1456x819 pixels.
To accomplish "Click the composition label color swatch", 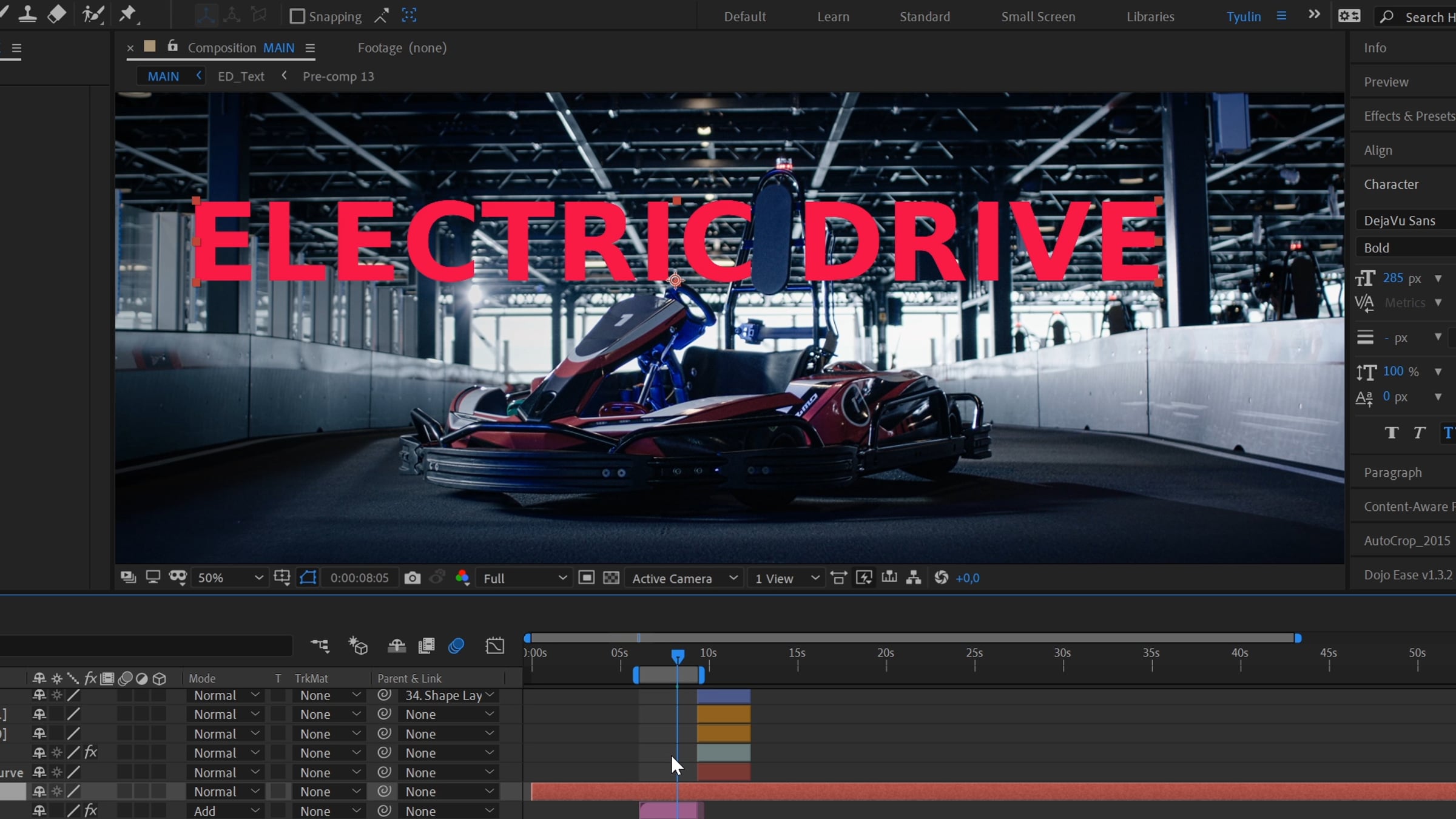I will pyautogui.click(x=150, y=47).
